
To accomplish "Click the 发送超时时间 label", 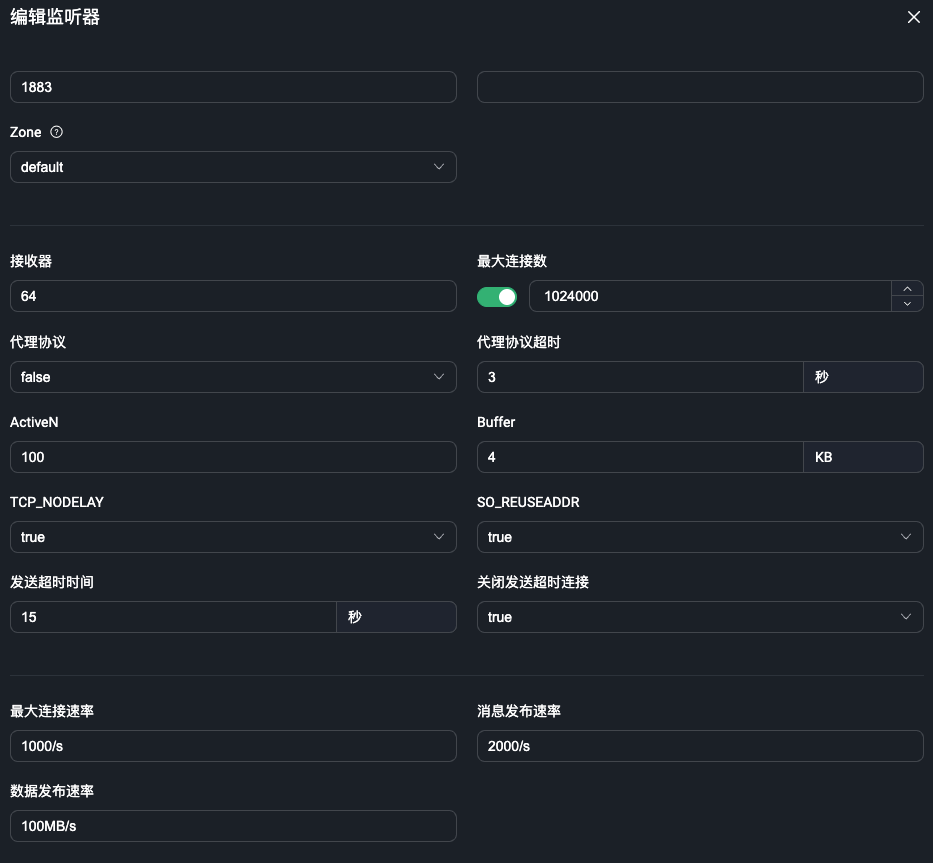I will coord(52,582).
